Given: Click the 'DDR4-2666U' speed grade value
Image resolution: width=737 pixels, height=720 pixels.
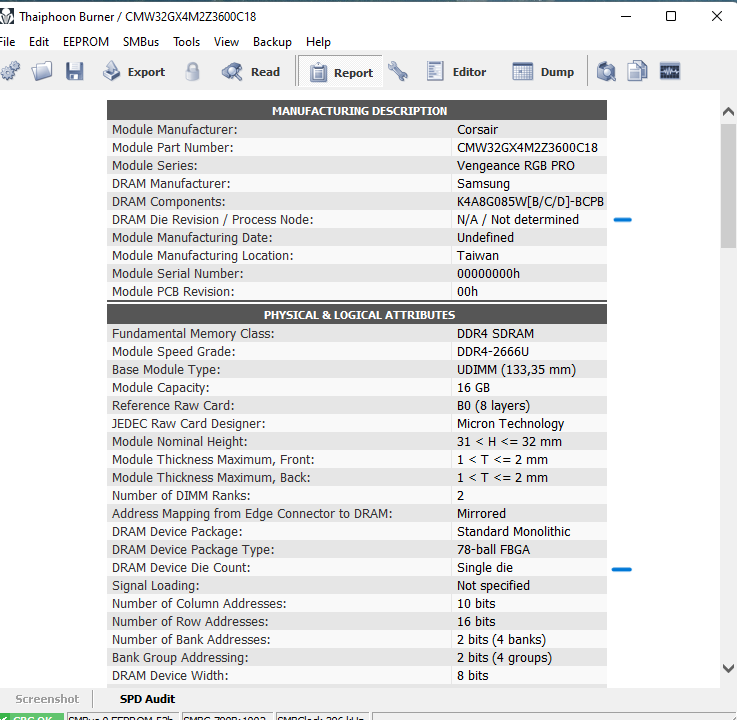Looking at the screenshot, I should click(493, 352).
